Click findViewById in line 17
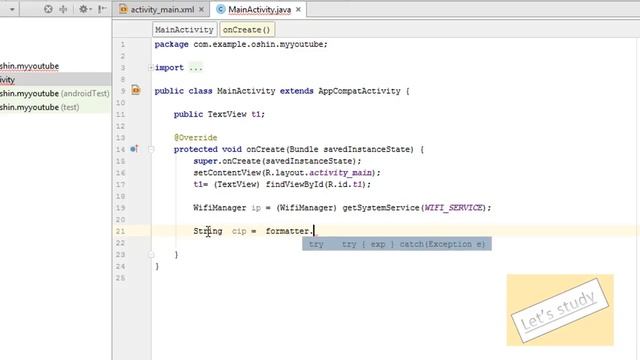The image size is (640, 360). click(295, 184)
